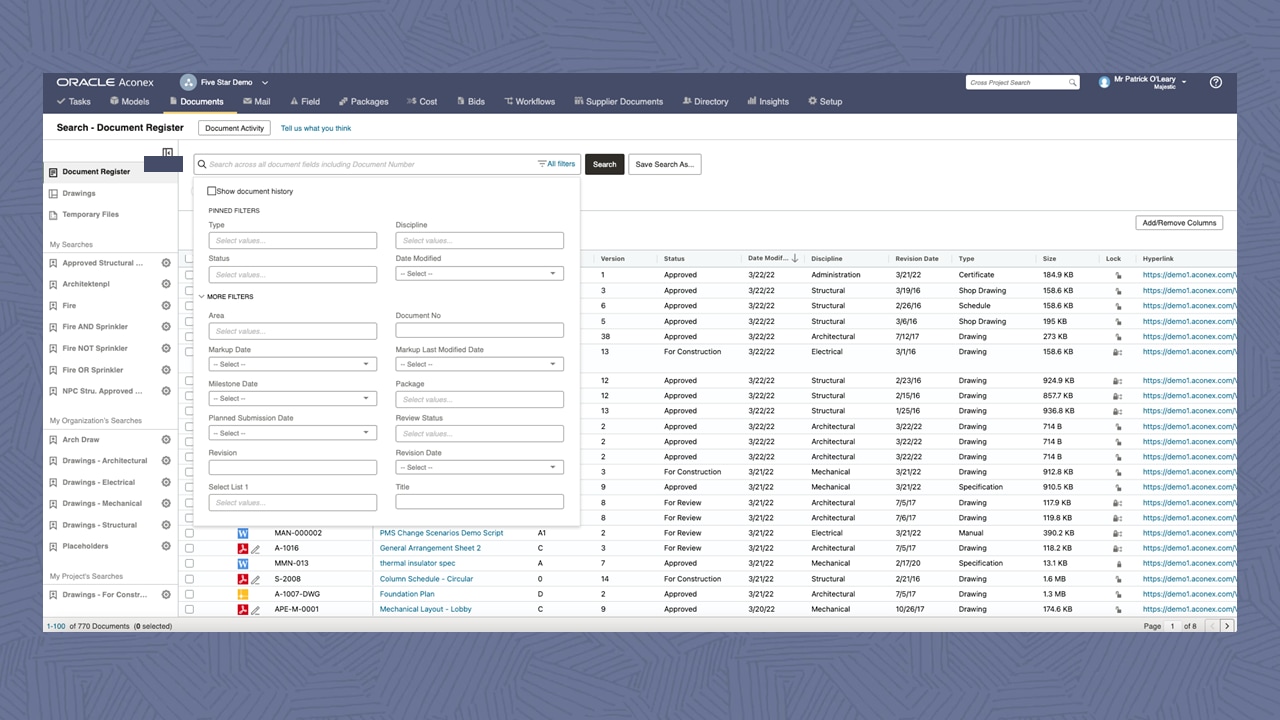This screenshot has height=720, width=1280.
Task: Open the Milestone Date dropdown
Action: tap(293, 398)
